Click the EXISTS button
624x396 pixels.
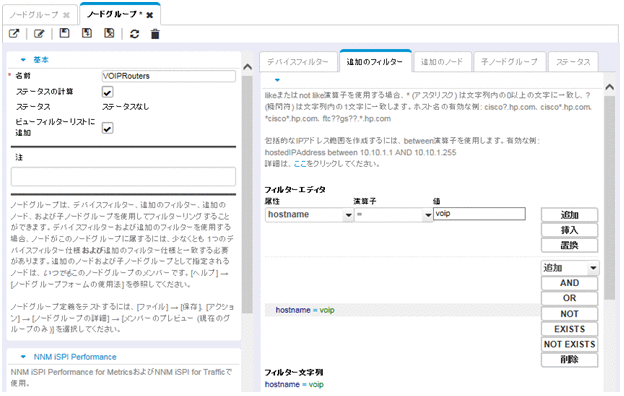coord(569,329)
